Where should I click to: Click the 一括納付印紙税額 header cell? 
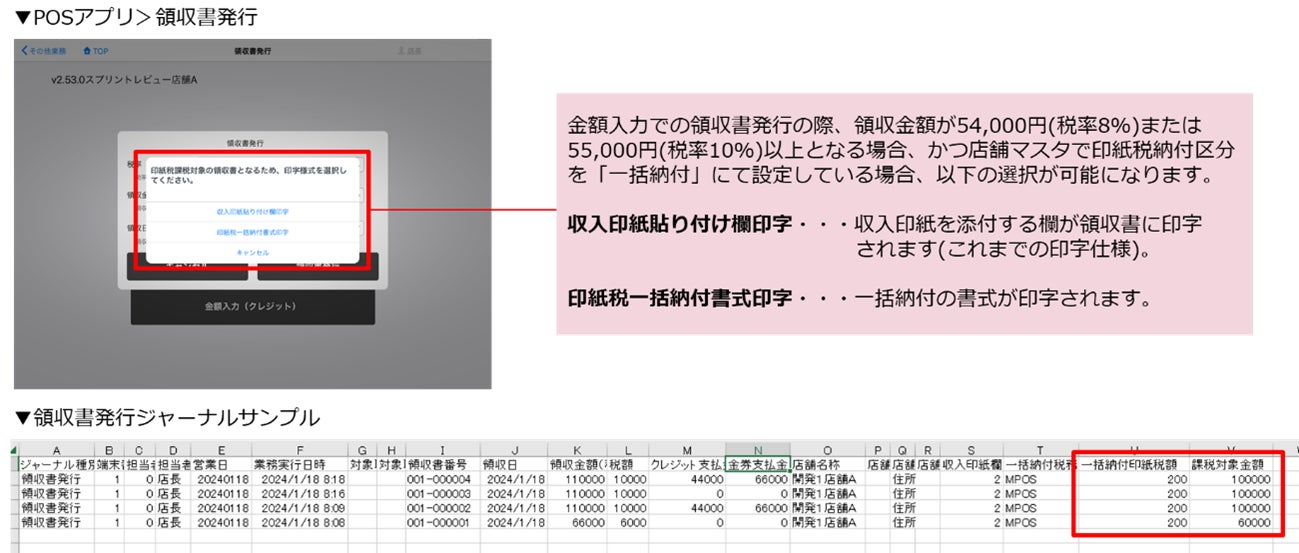(x=1133, y=465)
